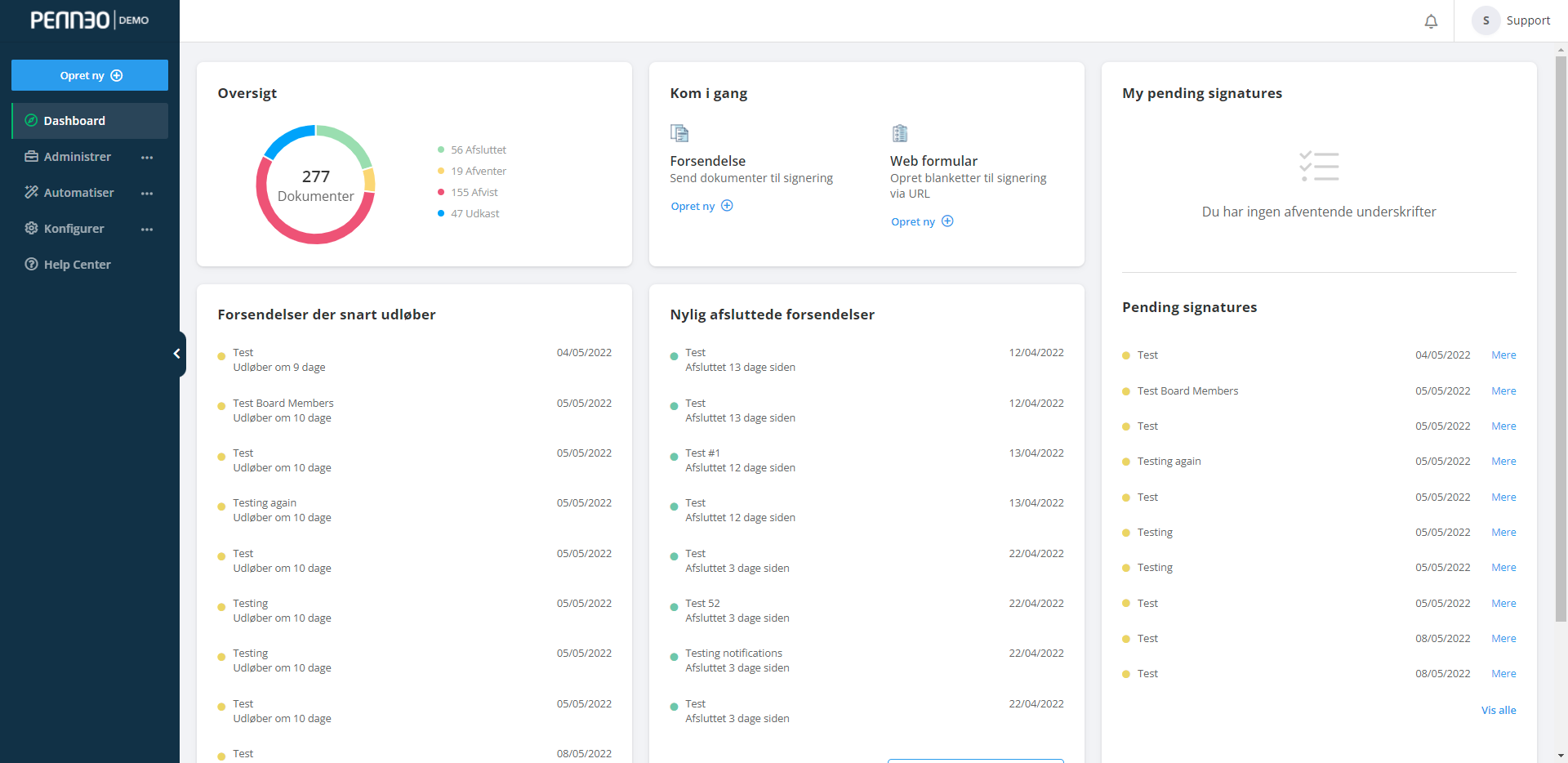Click the blue Opret ny button
This screenshot has width=1568, height=763.
click(90, 75)
